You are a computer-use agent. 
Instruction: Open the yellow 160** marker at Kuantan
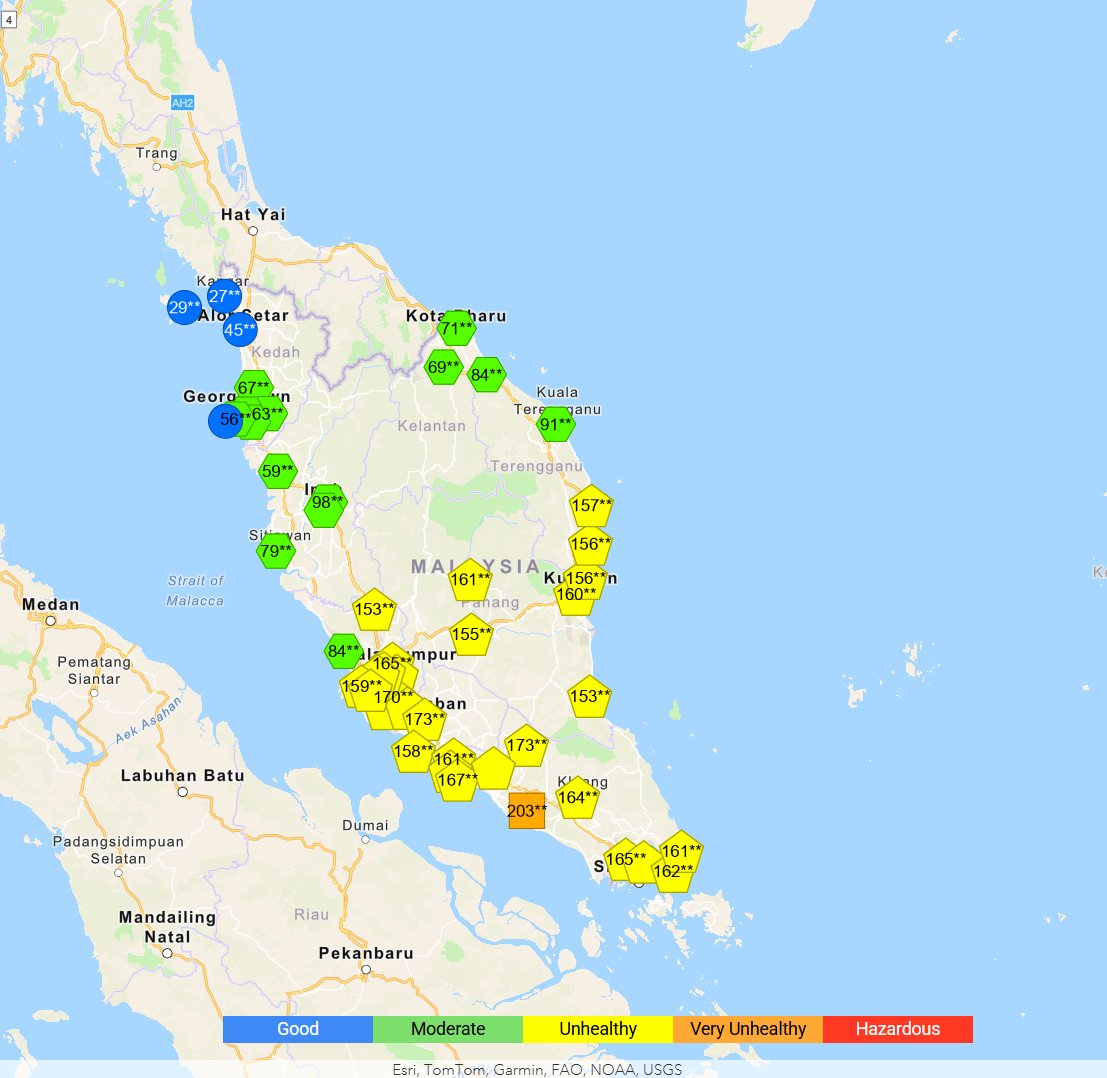click(575, 597)
